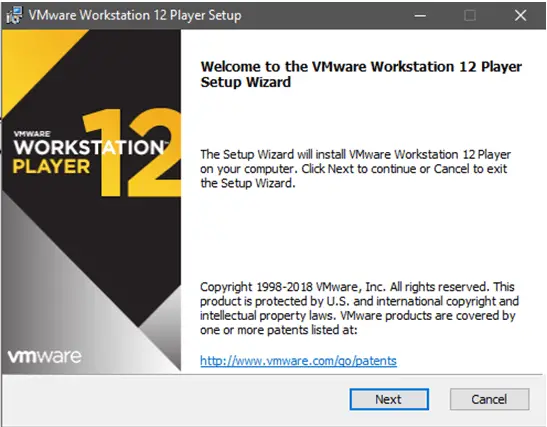The image size is (547, 427).
Task: Click the Copyright 1998-2018 VMware paragraph
Action: pyautogui.click(x=359, y=308)
